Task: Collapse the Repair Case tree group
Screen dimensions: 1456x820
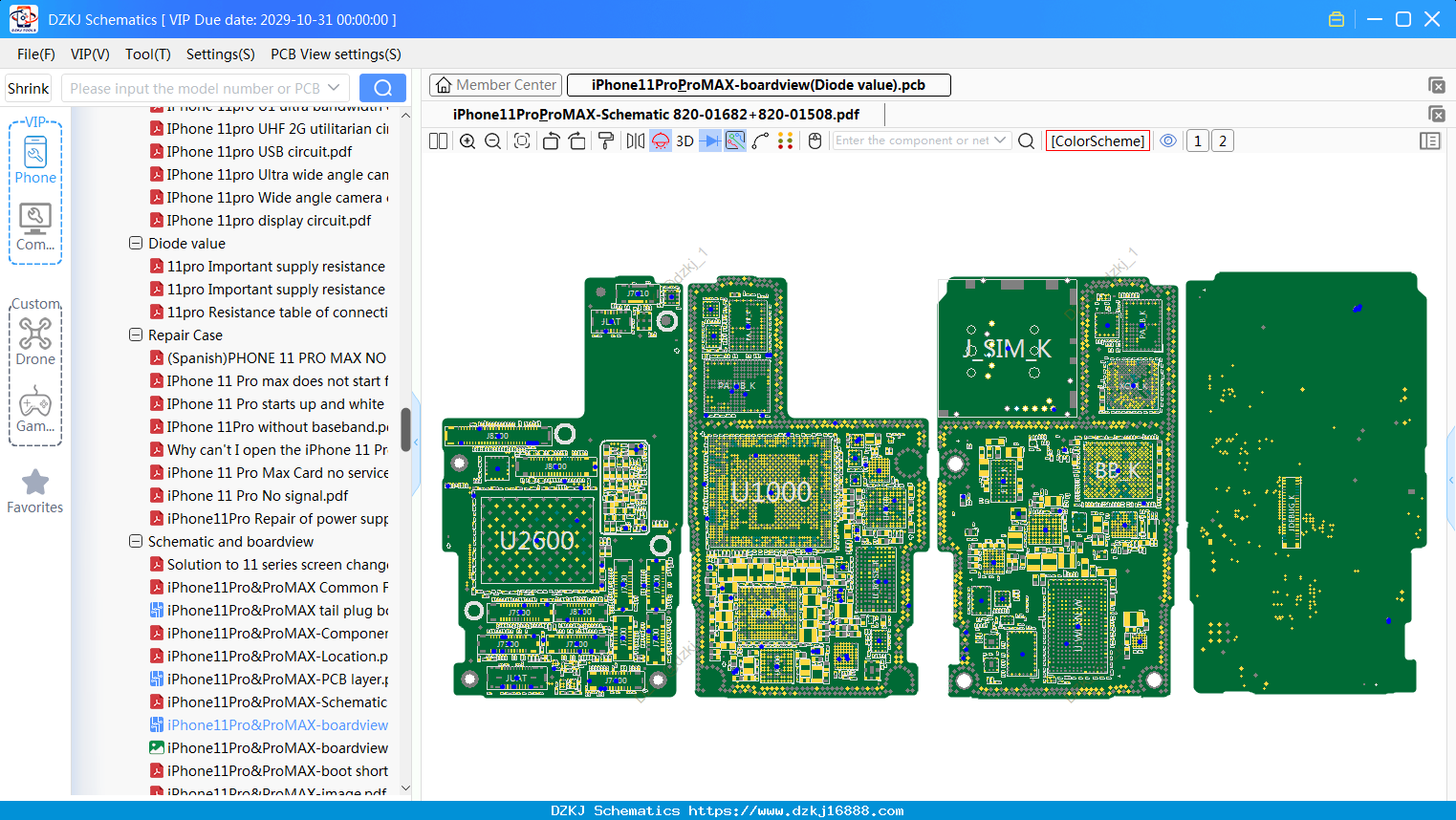Action: [x=136, y=335]
